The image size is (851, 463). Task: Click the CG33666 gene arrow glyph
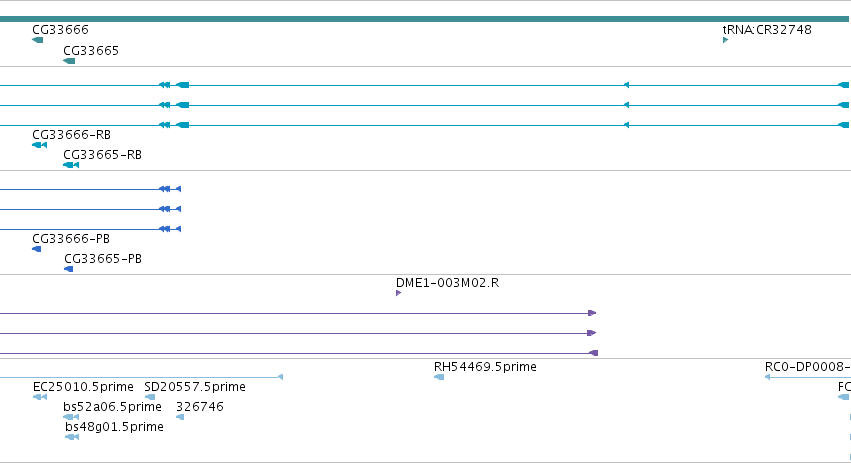pyautogui.click(x=37, y=40)
